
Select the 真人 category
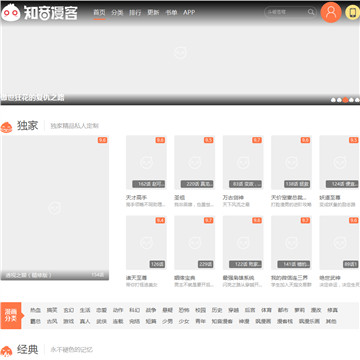tap(85, 321)
